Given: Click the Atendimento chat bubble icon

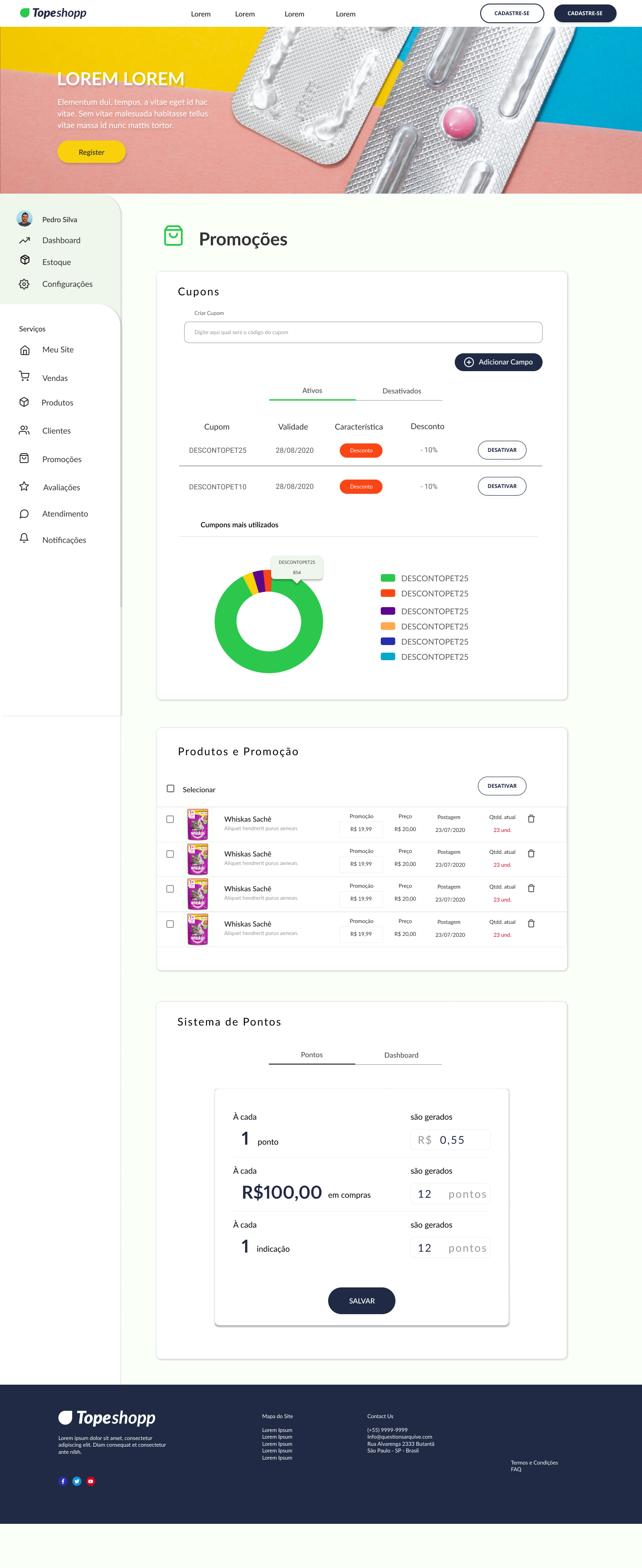Looking at the screenshot, I should coord(25,514).
